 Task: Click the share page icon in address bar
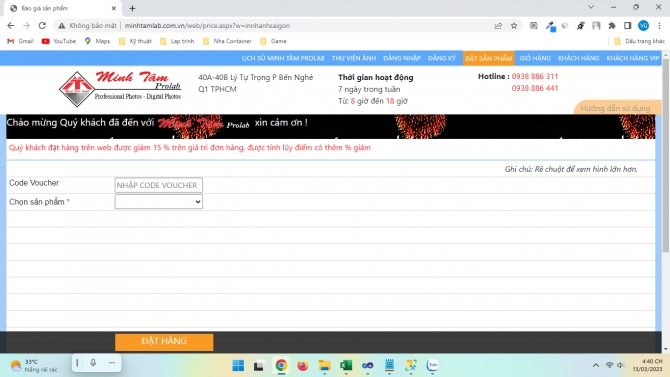coord(498,26)
